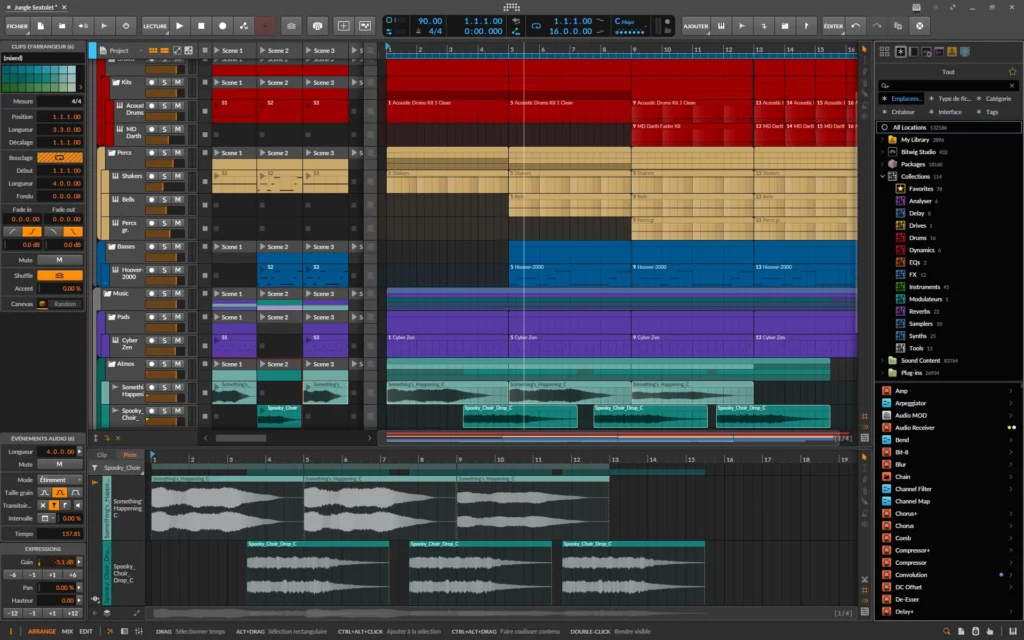Switch to the MIX view

[67, 632]
